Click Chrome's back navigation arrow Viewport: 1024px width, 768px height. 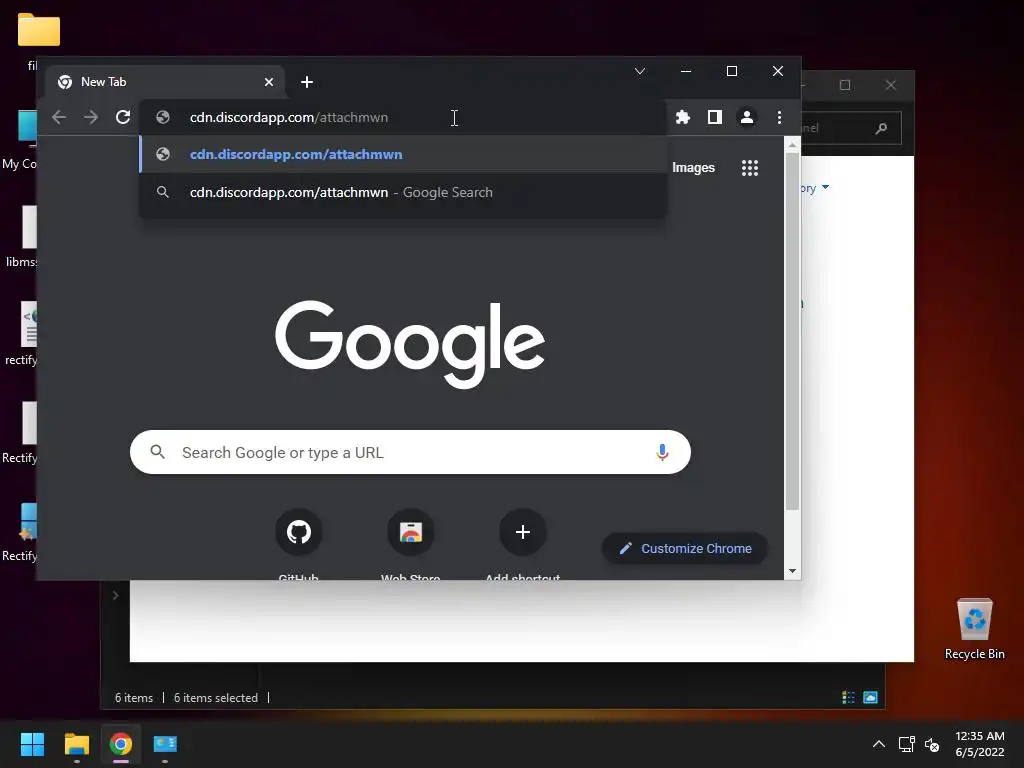[59, 118]
